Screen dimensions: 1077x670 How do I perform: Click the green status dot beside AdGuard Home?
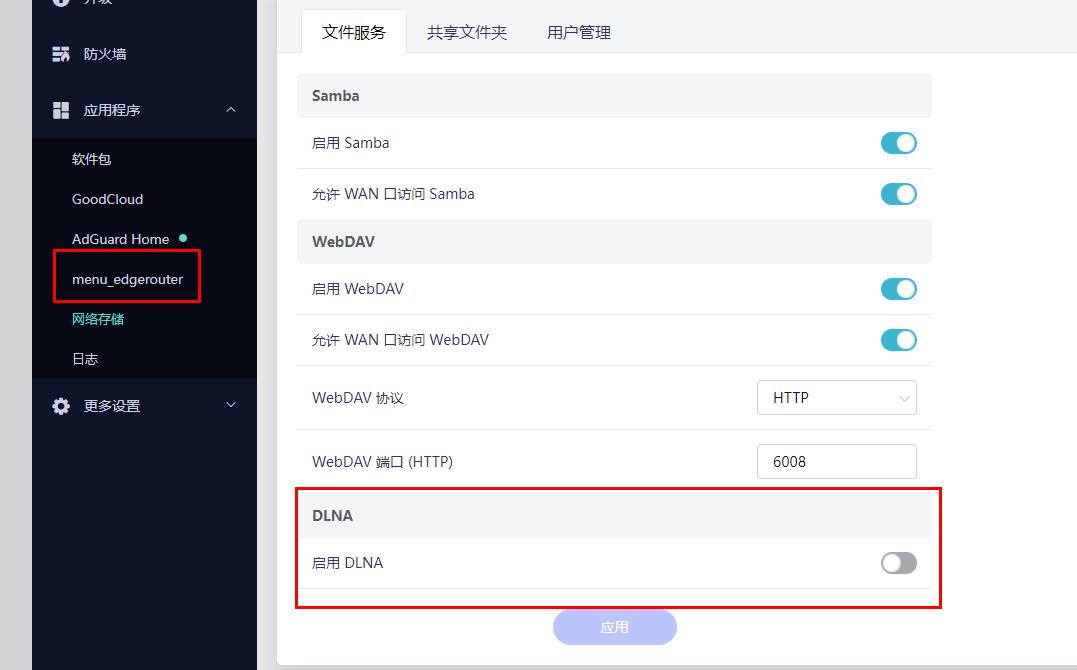[182, 238]
